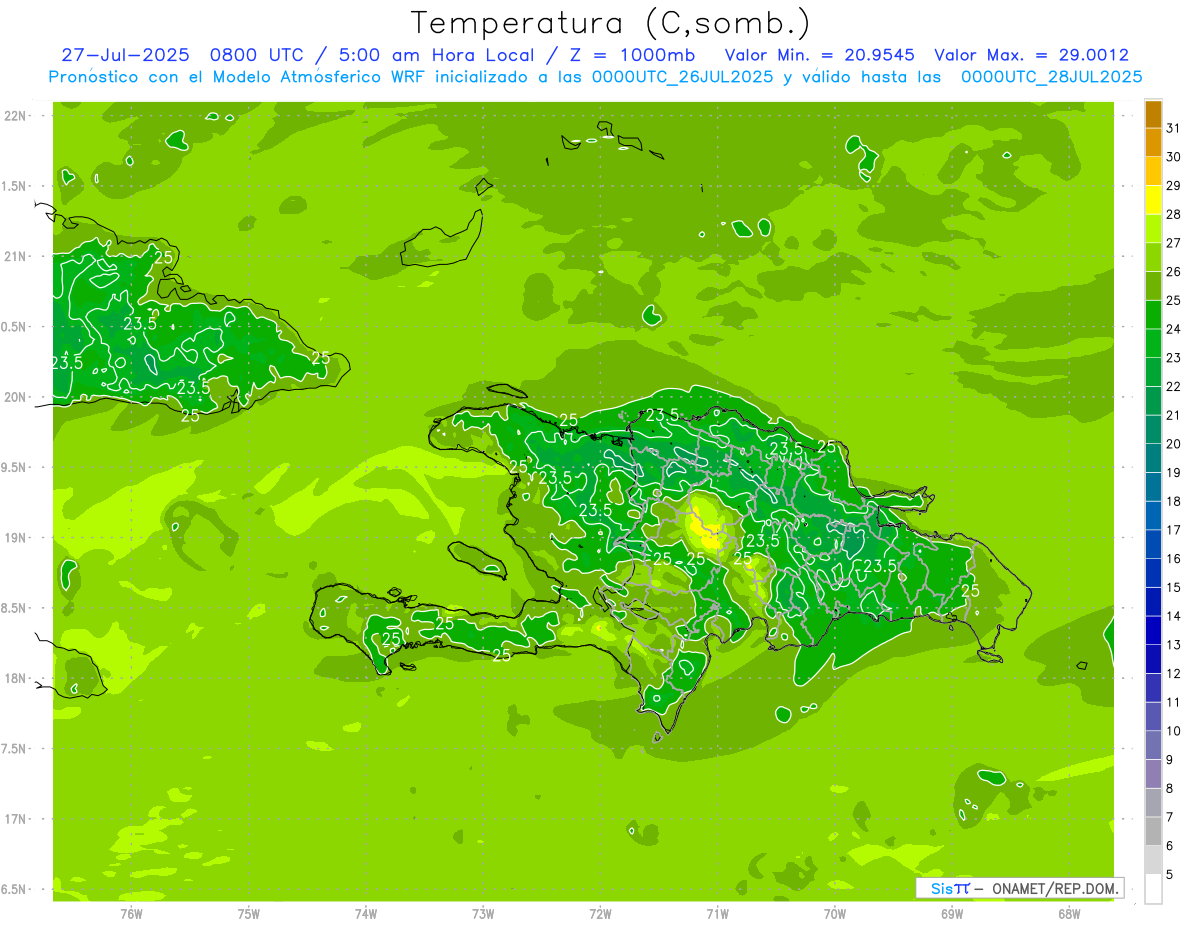The height and width of the screenshot is (927, 1200).
Task: Click the "73W" longitude axis label
Action: tap(483, 913)
